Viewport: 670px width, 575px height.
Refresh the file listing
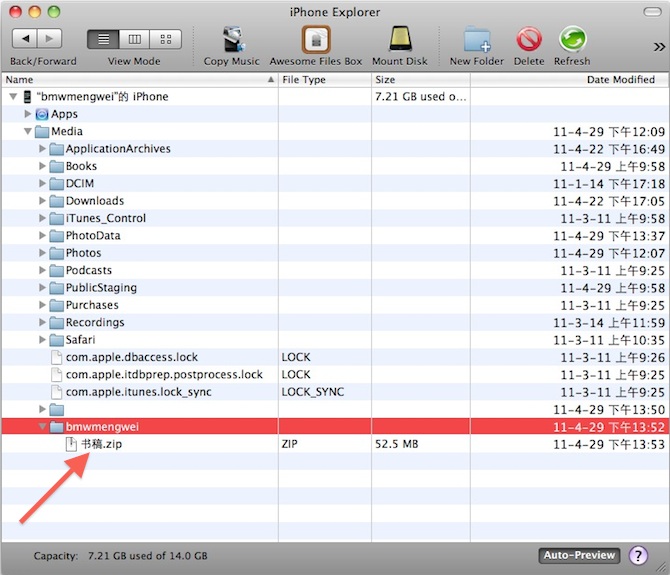(572, 47)
